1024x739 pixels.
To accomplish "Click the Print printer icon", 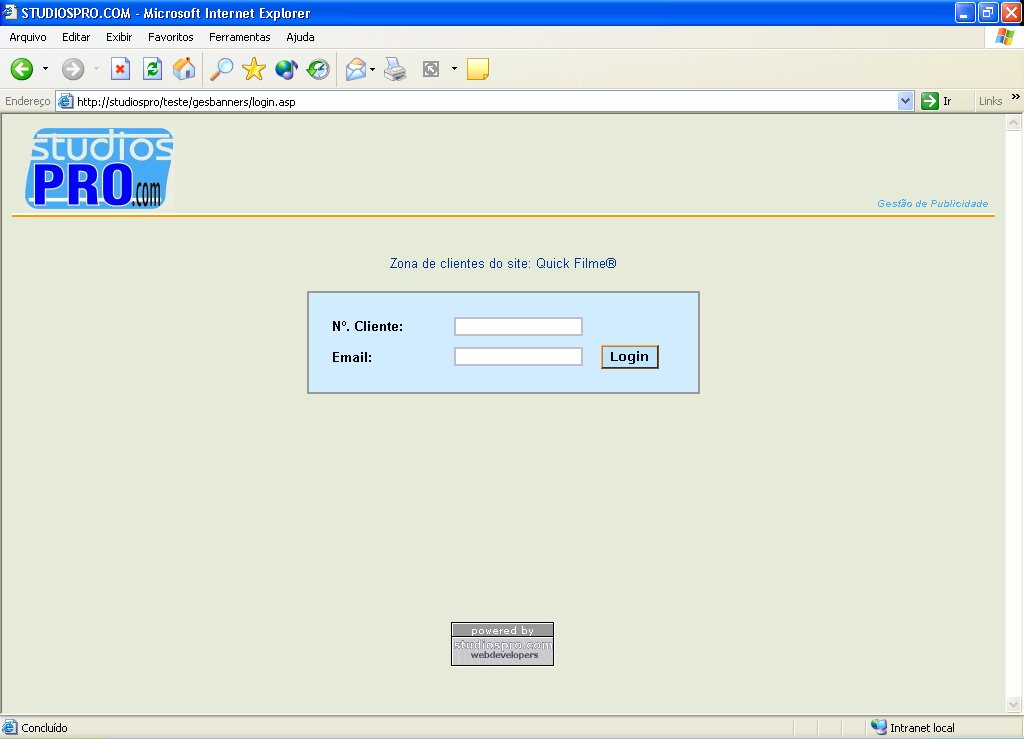I will point(396,69).
